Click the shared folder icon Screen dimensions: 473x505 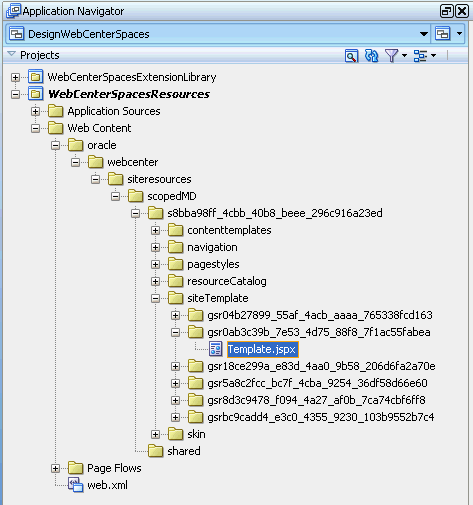click(156, 451)
